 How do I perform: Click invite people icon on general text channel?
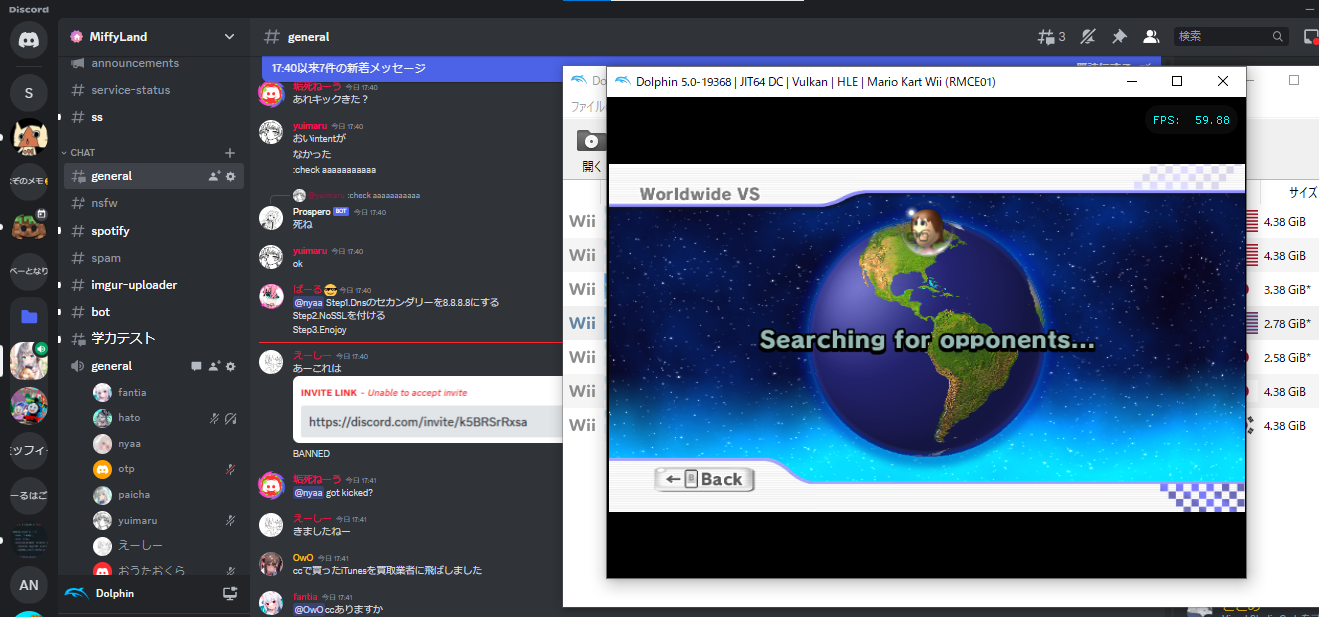pyautogui.click(x=213, y=176)
